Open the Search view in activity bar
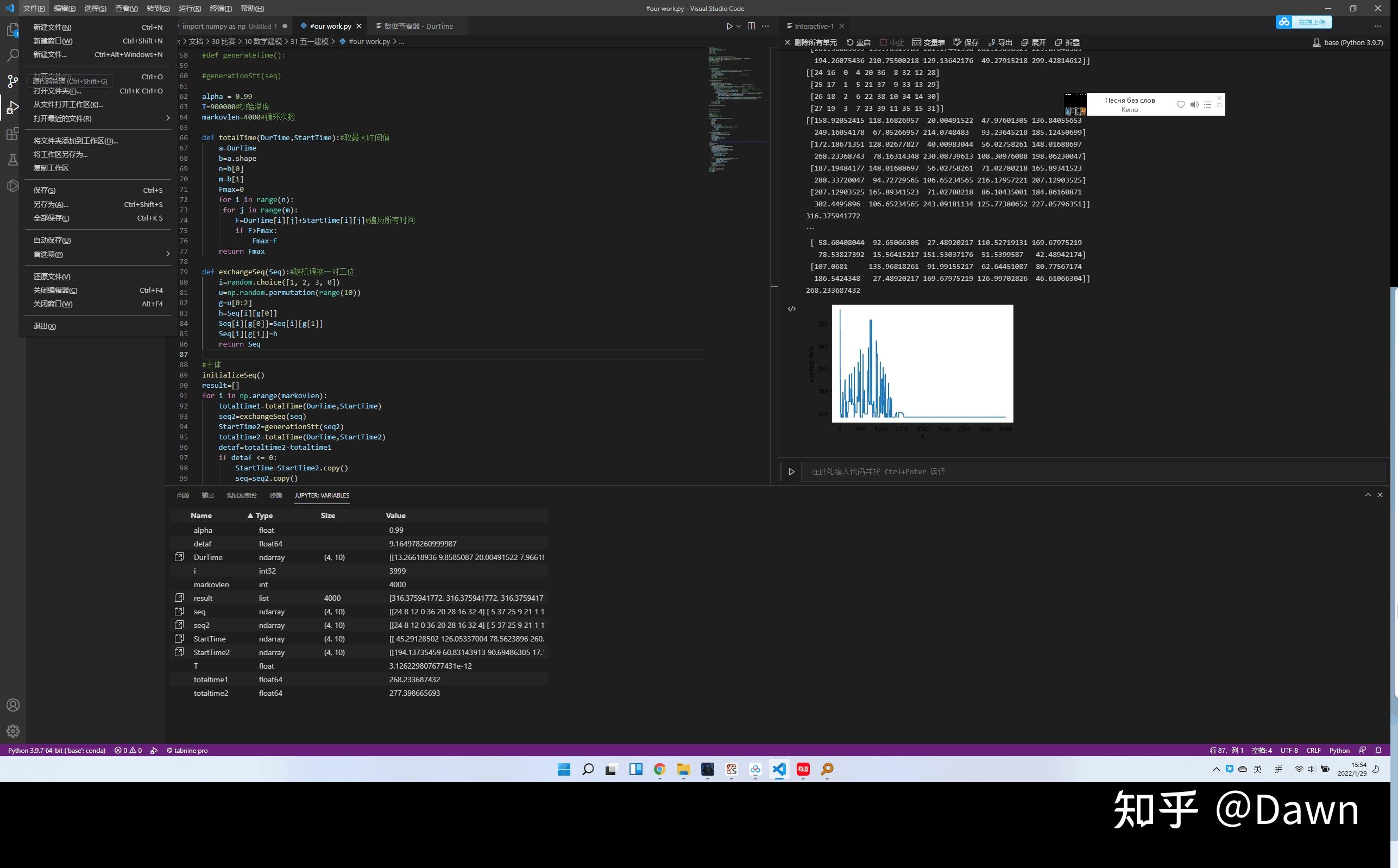Image resolution: width=1398 pixels, height=868 pixels. tap(12, 55)
